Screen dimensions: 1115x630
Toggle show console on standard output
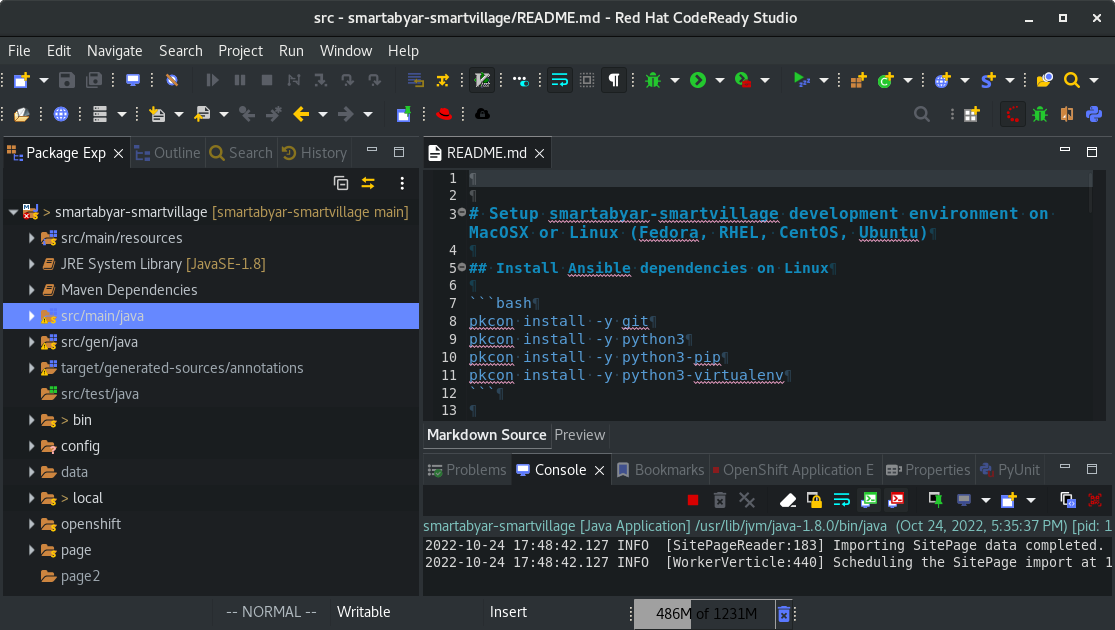(x=869, y=501)
